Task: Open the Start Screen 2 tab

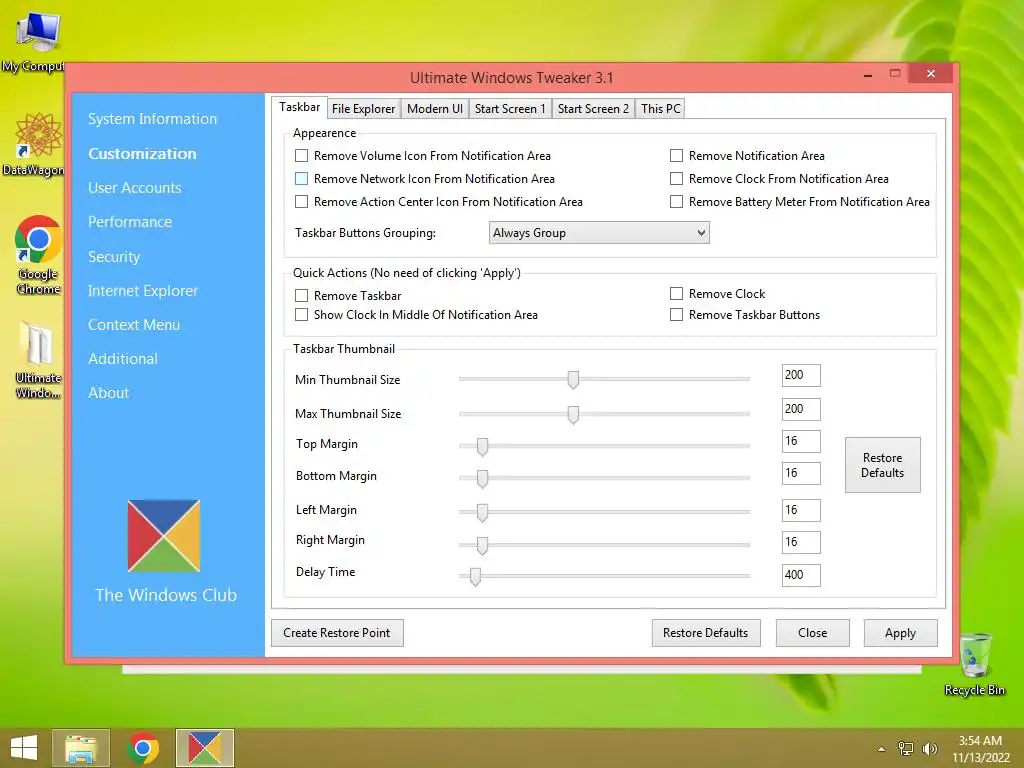Action: 593,108
